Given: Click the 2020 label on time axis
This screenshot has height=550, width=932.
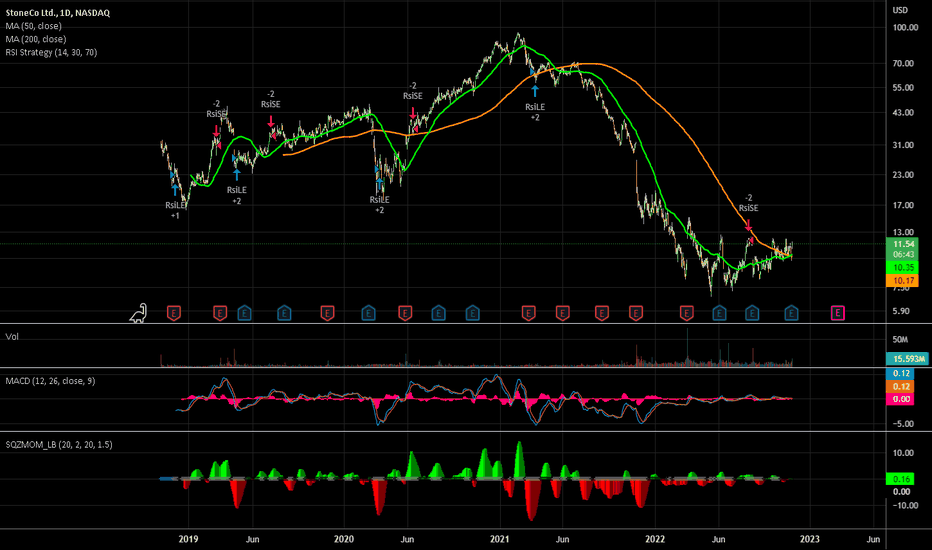Looking at the screenshot, I should [x=344, y=539].
